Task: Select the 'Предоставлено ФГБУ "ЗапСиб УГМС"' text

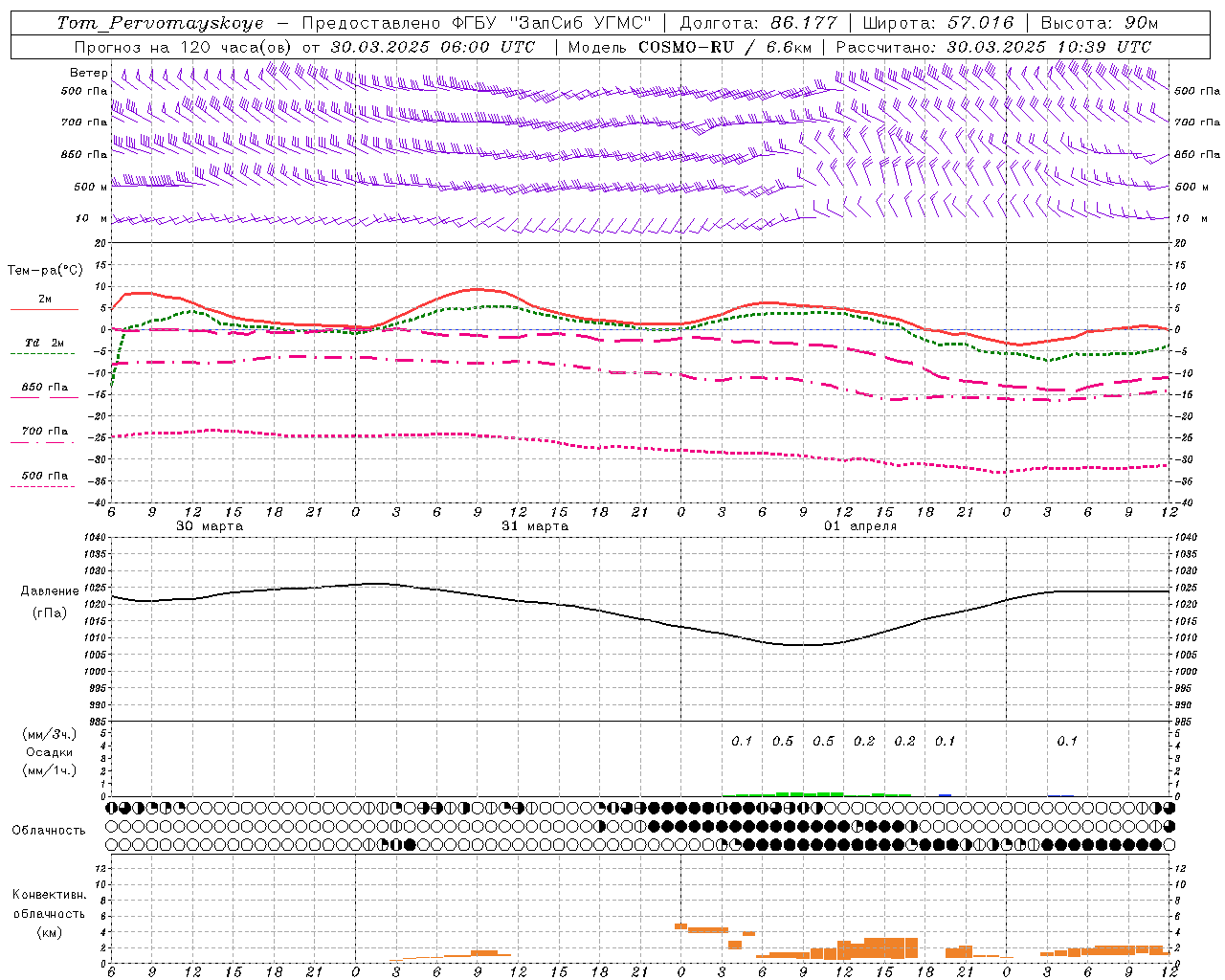Action: click(476, 23)
